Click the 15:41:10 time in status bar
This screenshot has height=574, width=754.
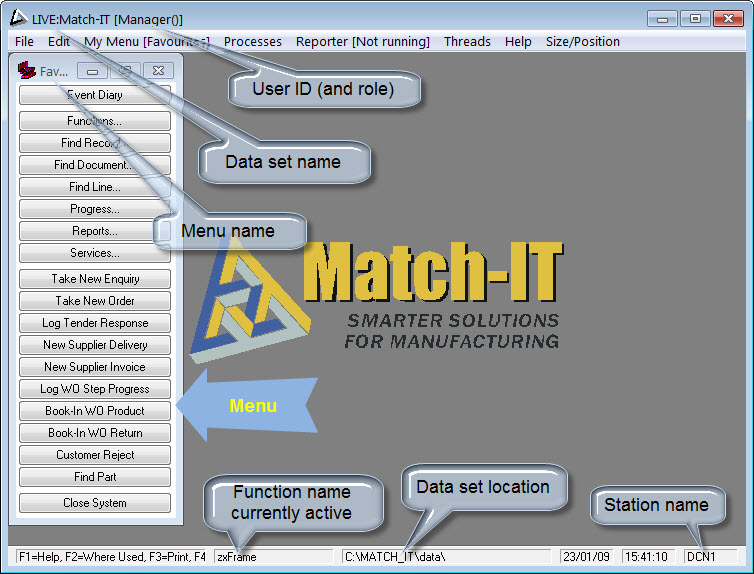(x=646, y=557)
